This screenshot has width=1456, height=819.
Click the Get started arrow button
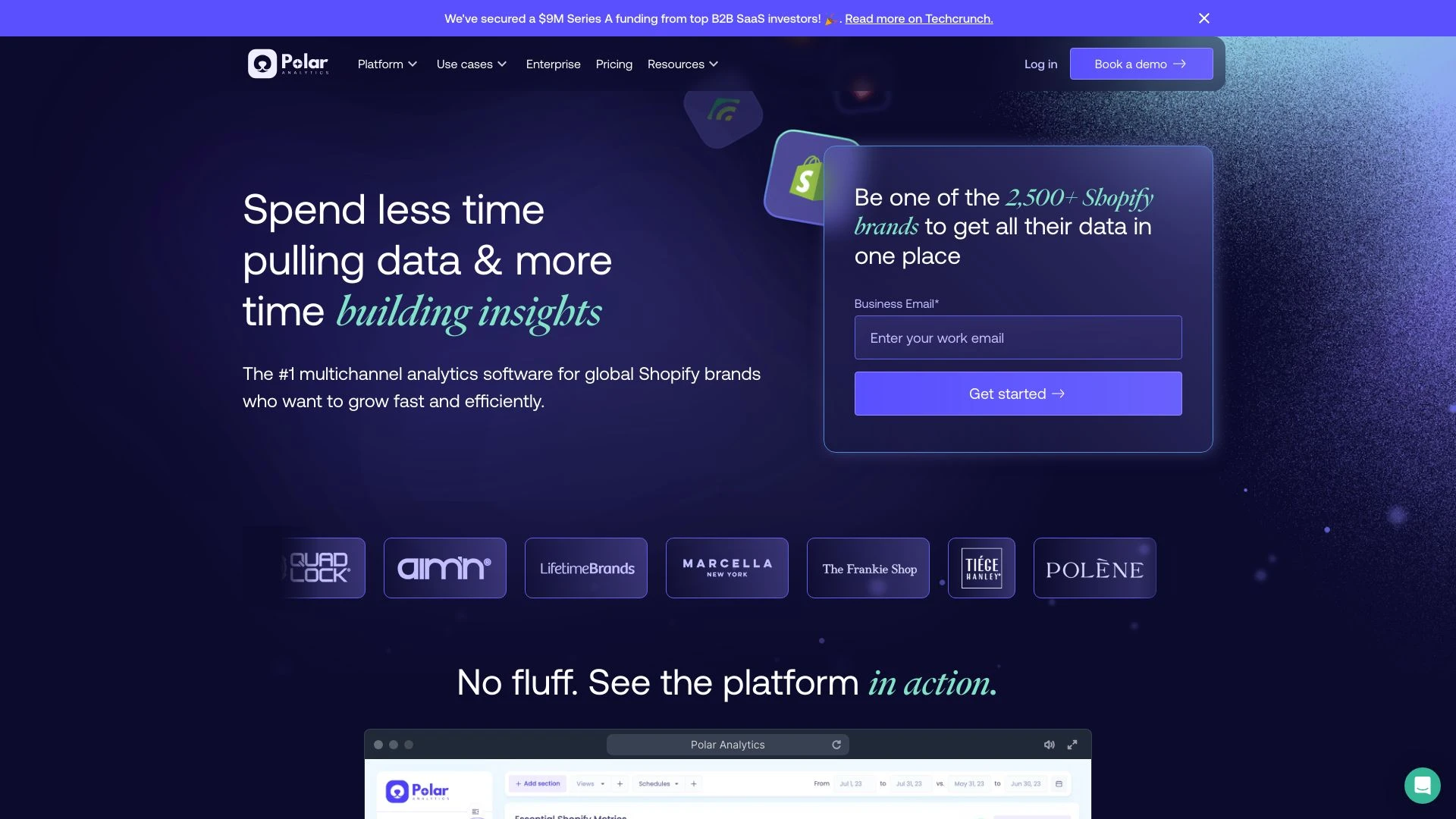coord(1018,393)
